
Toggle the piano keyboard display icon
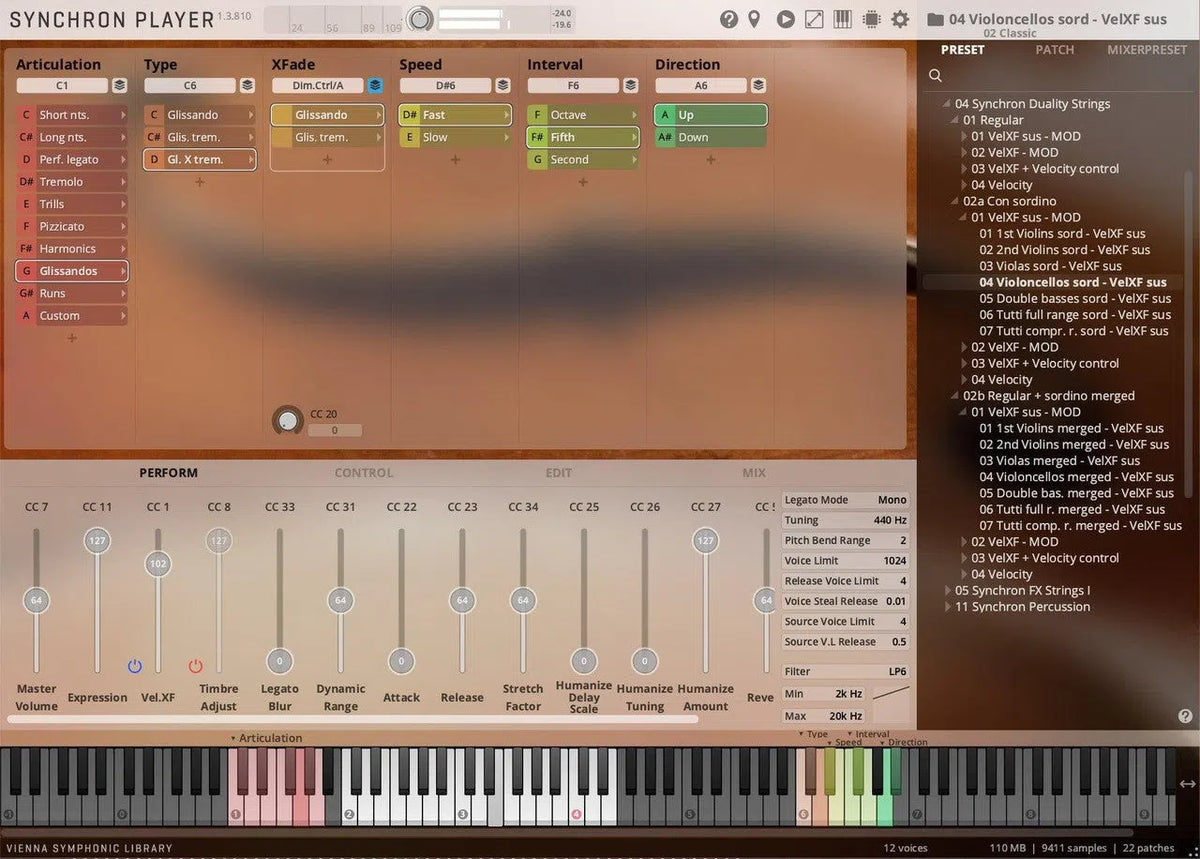tap(841, 18)
